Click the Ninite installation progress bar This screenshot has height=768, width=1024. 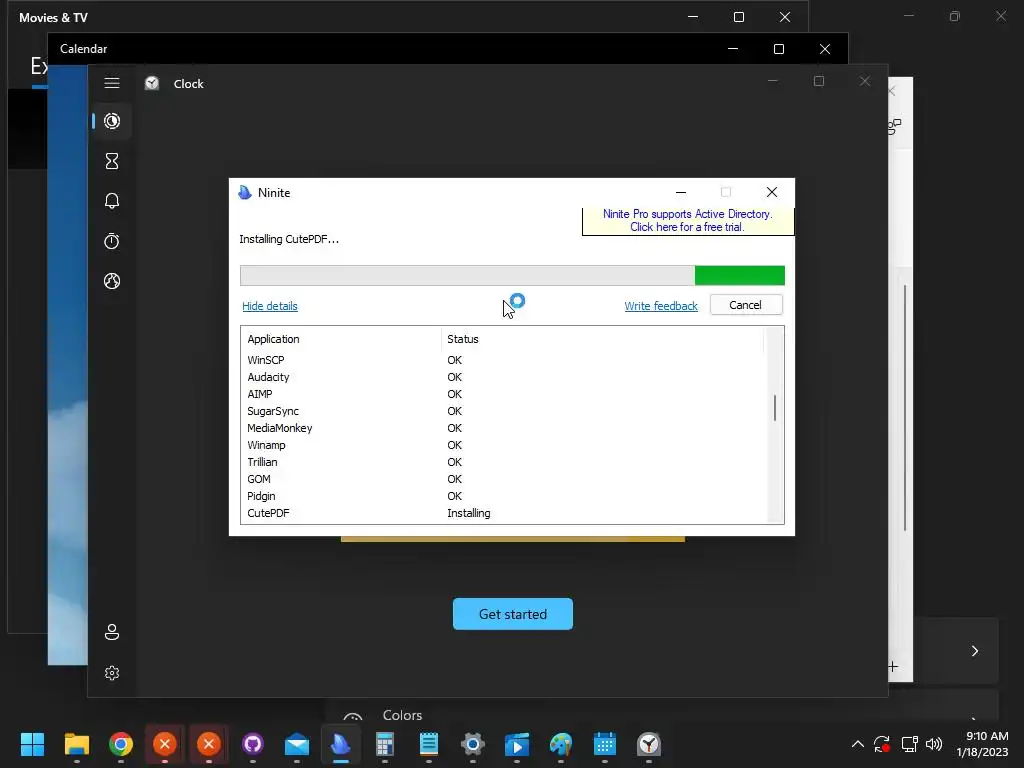(x=512, y=276)
